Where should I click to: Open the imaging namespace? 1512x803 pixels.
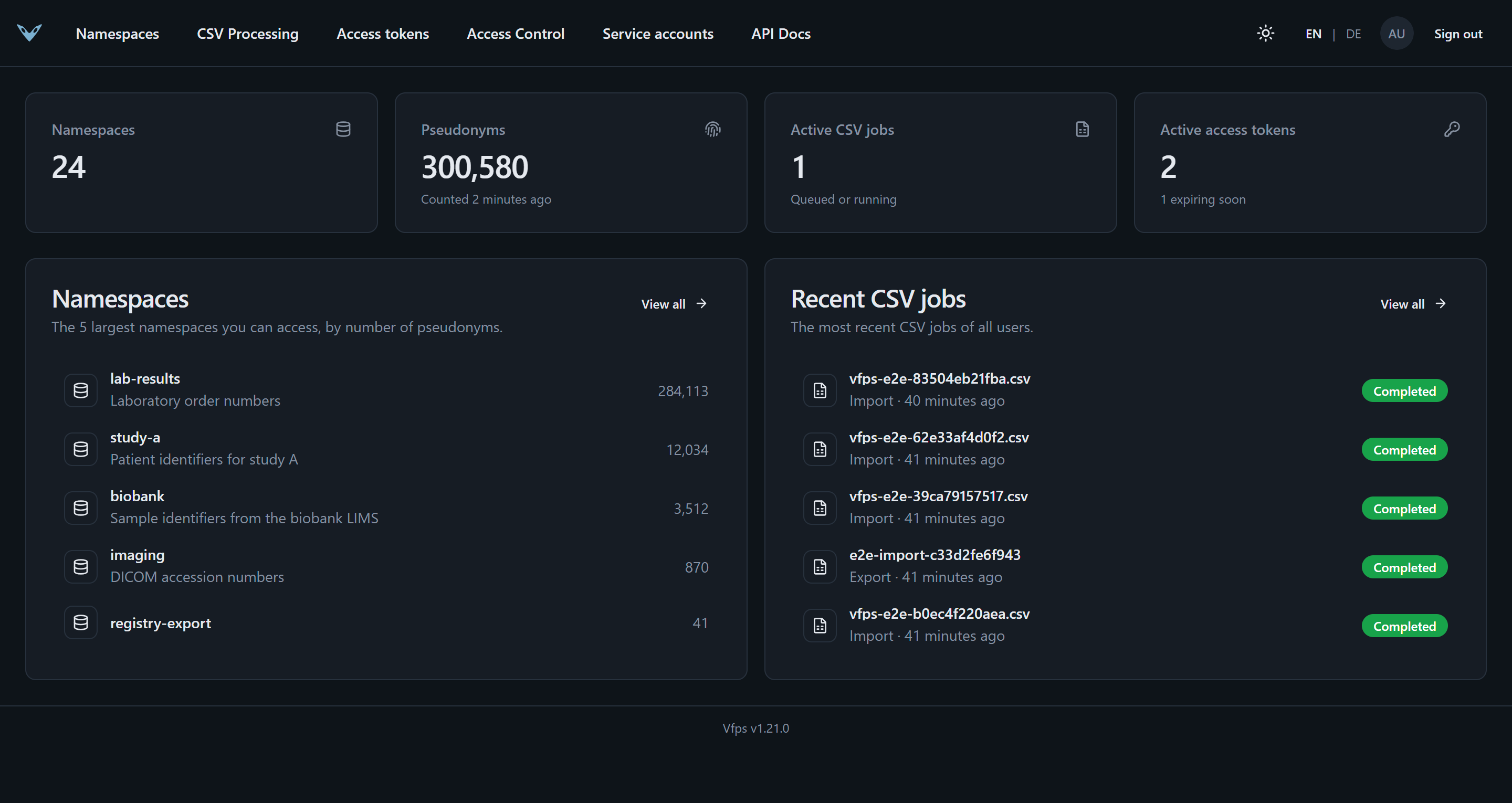[x=386, y=566]
